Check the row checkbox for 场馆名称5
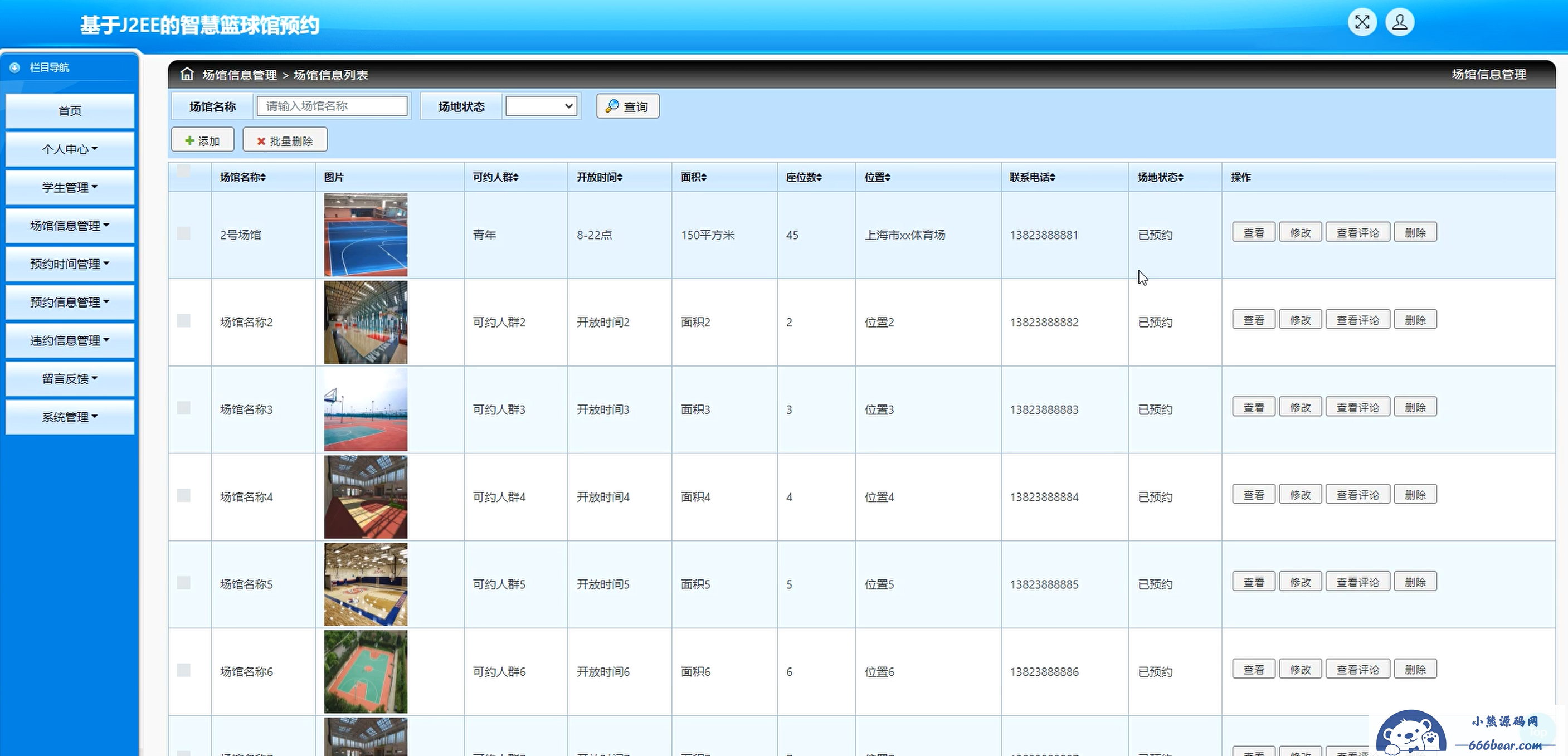 pyautogui.click(x=183, y=583)
